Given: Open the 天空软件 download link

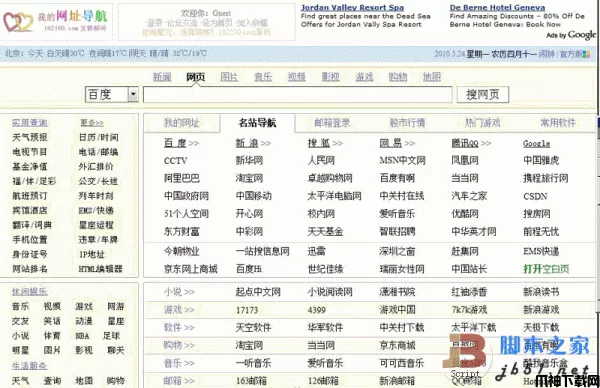Looking at the screenshot, I should click(253, 328).
